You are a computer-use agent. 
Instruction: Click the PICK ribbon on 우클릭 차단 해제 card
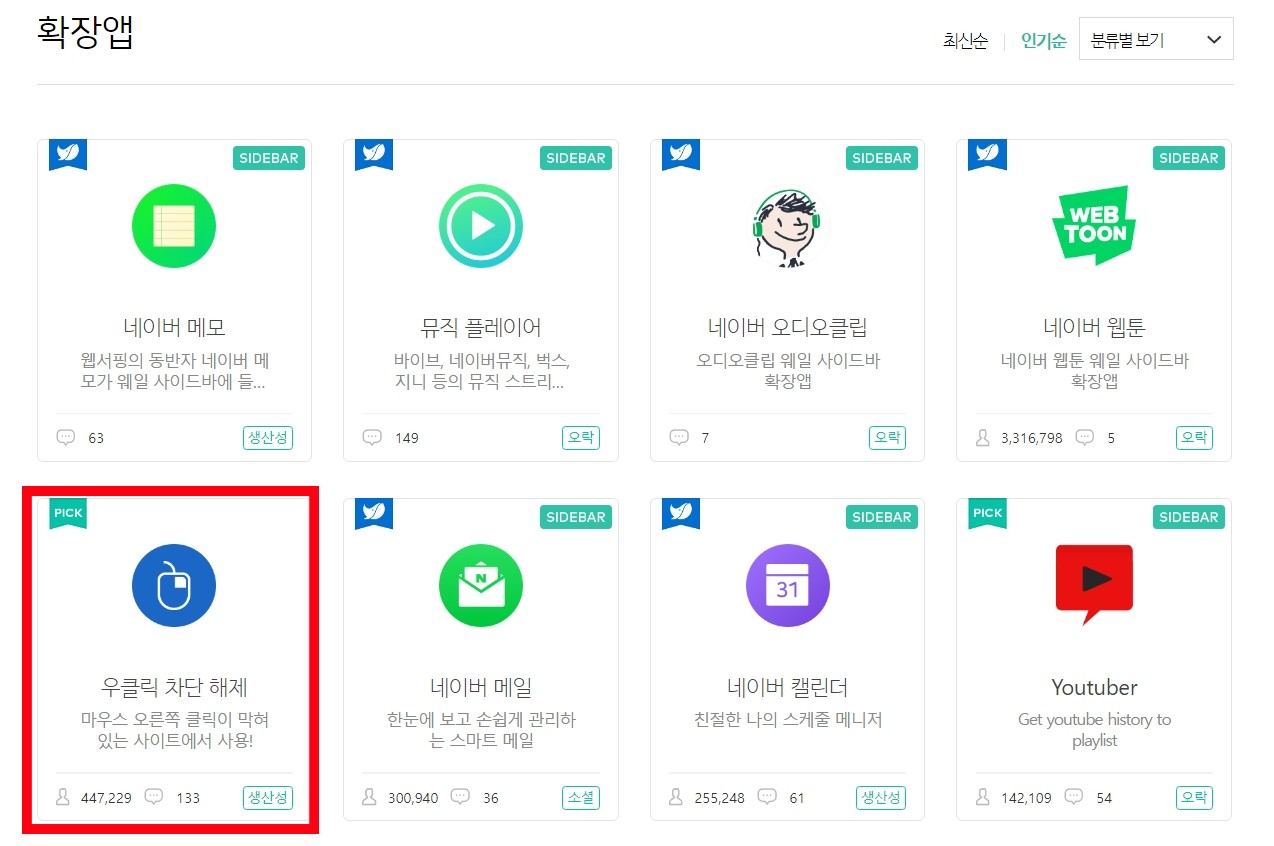(68, 514)
